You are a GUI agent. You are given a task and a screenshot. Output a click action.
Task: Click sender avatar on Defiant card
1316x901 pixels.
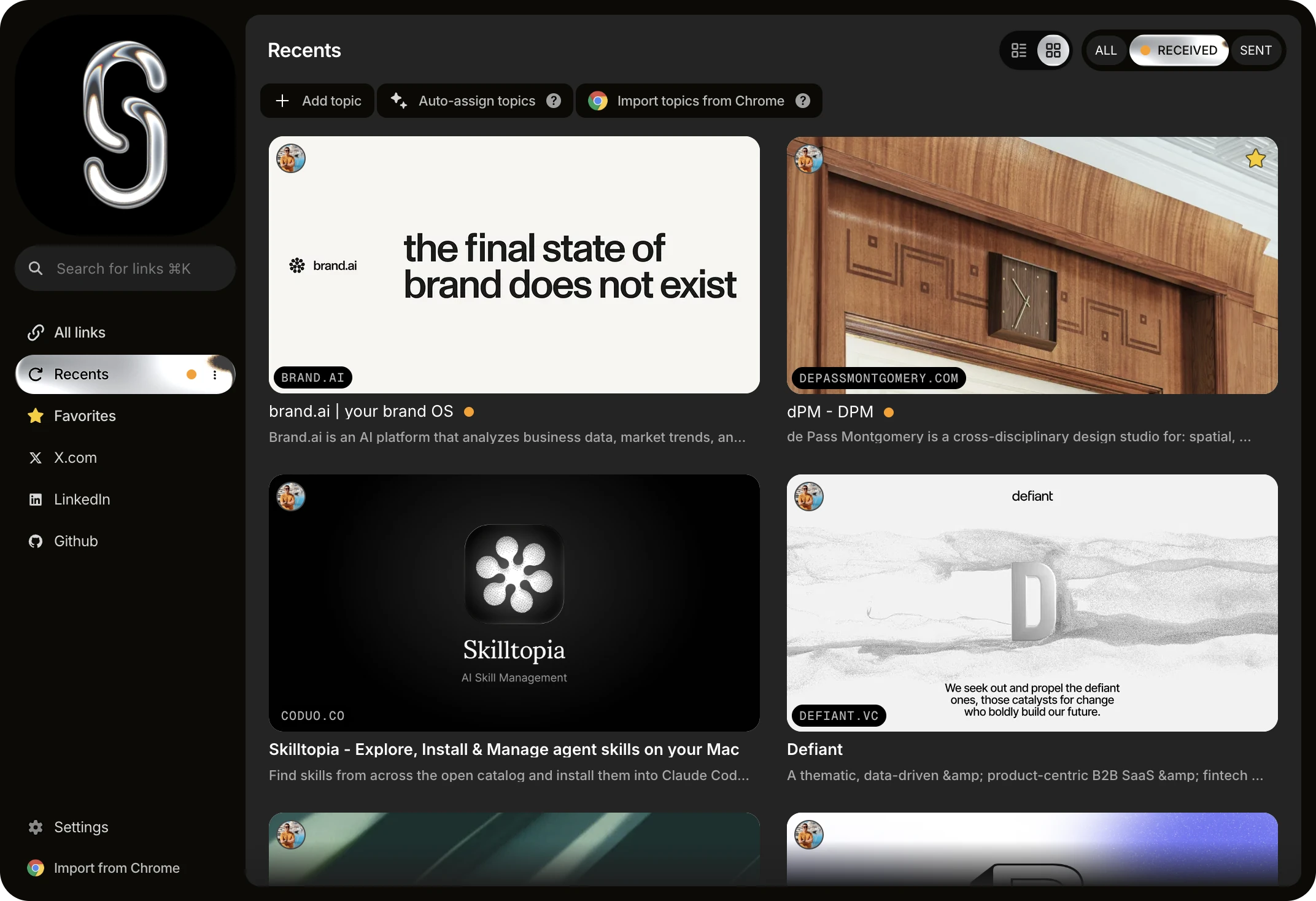tap(809, 497)
